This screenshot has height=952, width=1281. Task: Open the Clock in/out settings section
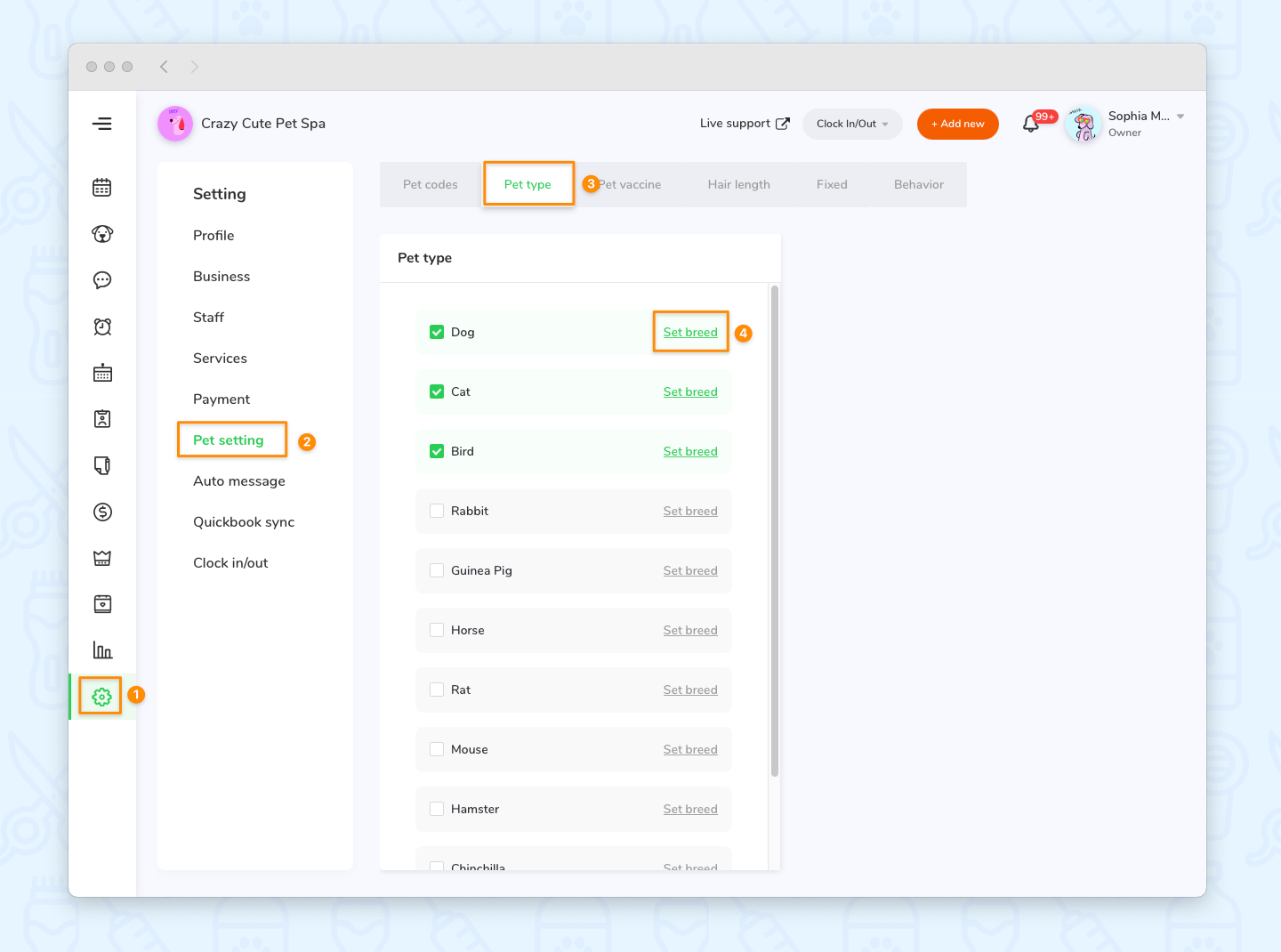pos(230,562)
